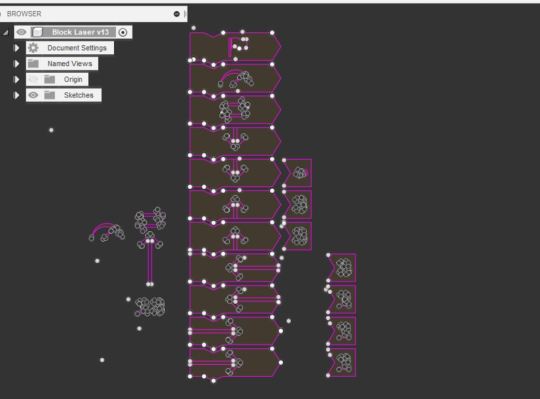The image size is (540, 399).
Task: Click the Document Settings gear icon
Action: click(x=33, y=48)
